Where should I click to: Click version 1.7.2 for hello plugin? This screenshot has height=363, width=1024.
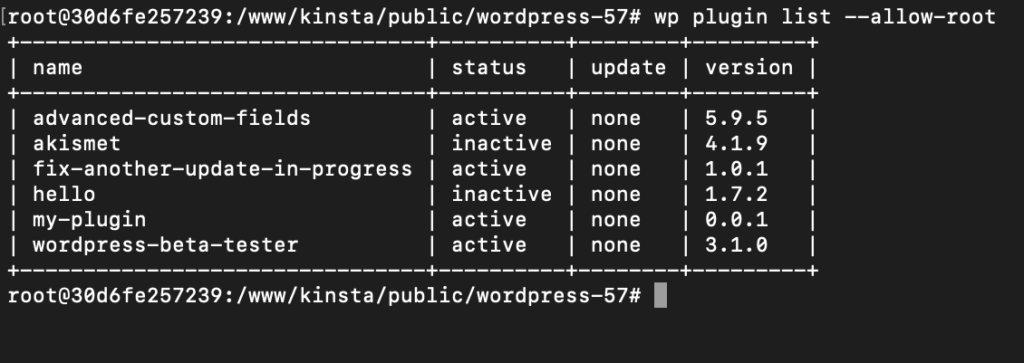pos(736,195)
